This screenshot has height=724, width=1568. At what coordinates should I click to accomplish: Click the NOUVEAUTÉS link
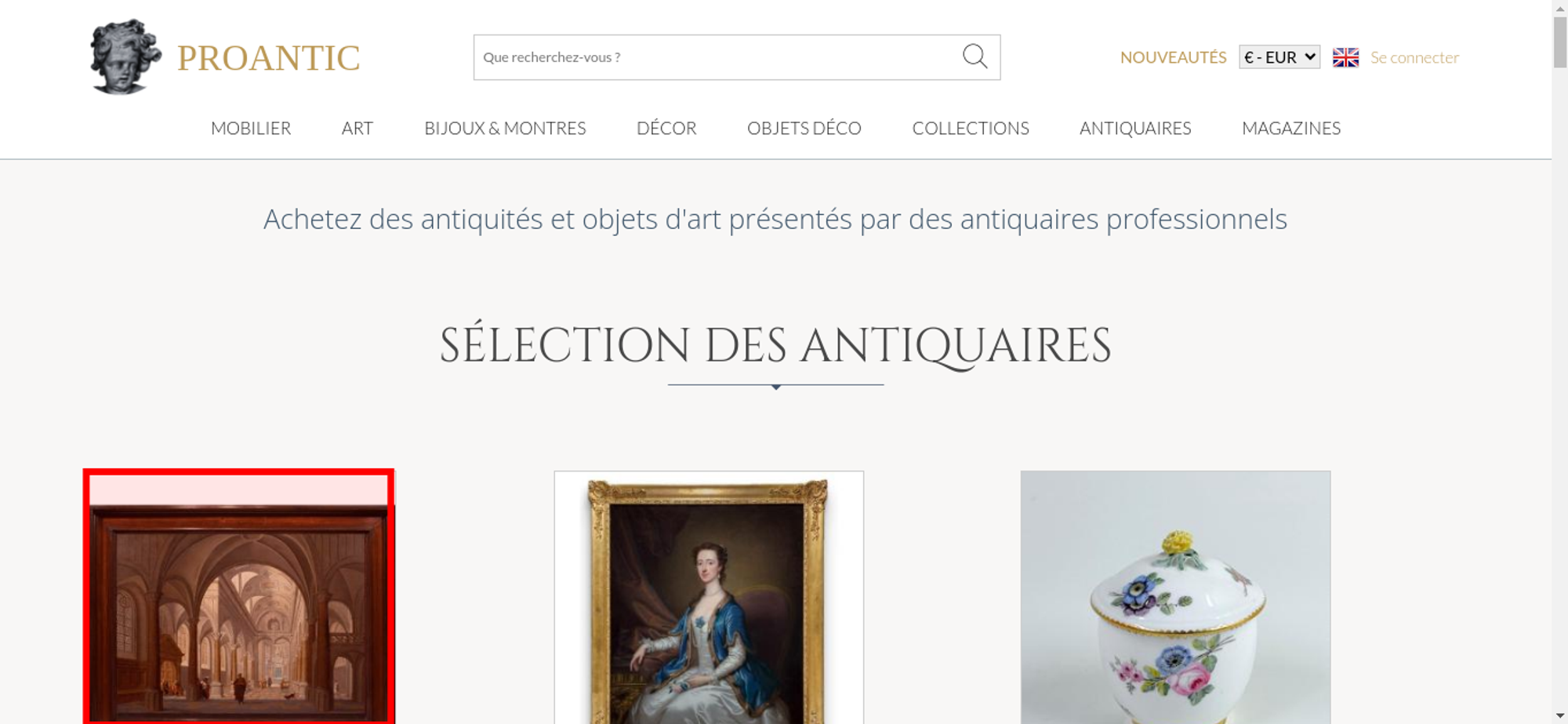click(x=1173, y=57)
